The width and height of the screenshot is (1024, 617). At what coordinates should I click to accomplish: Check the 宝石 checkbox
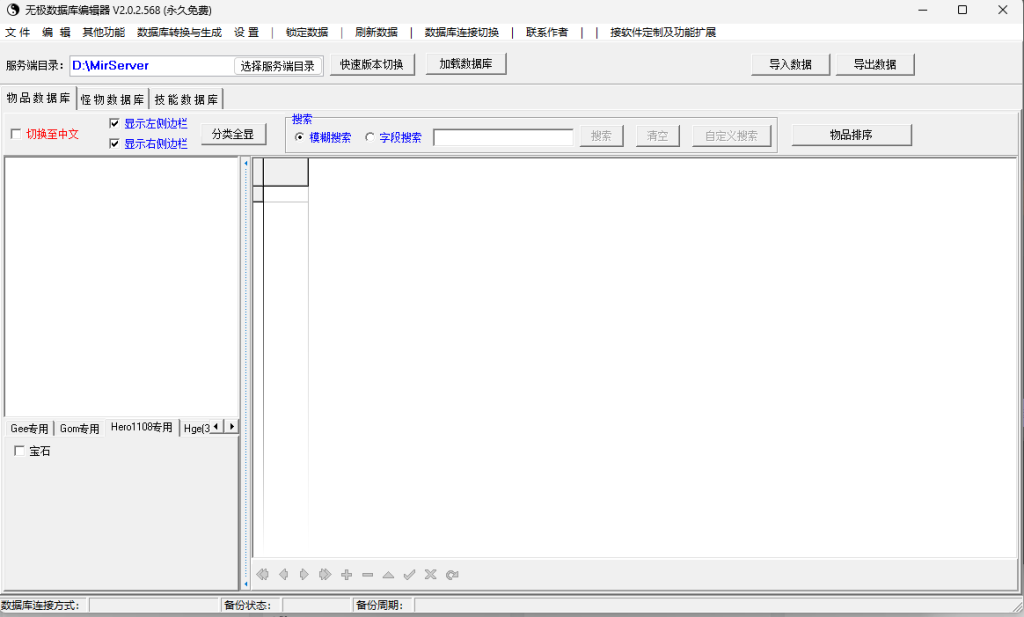point(18,450)
